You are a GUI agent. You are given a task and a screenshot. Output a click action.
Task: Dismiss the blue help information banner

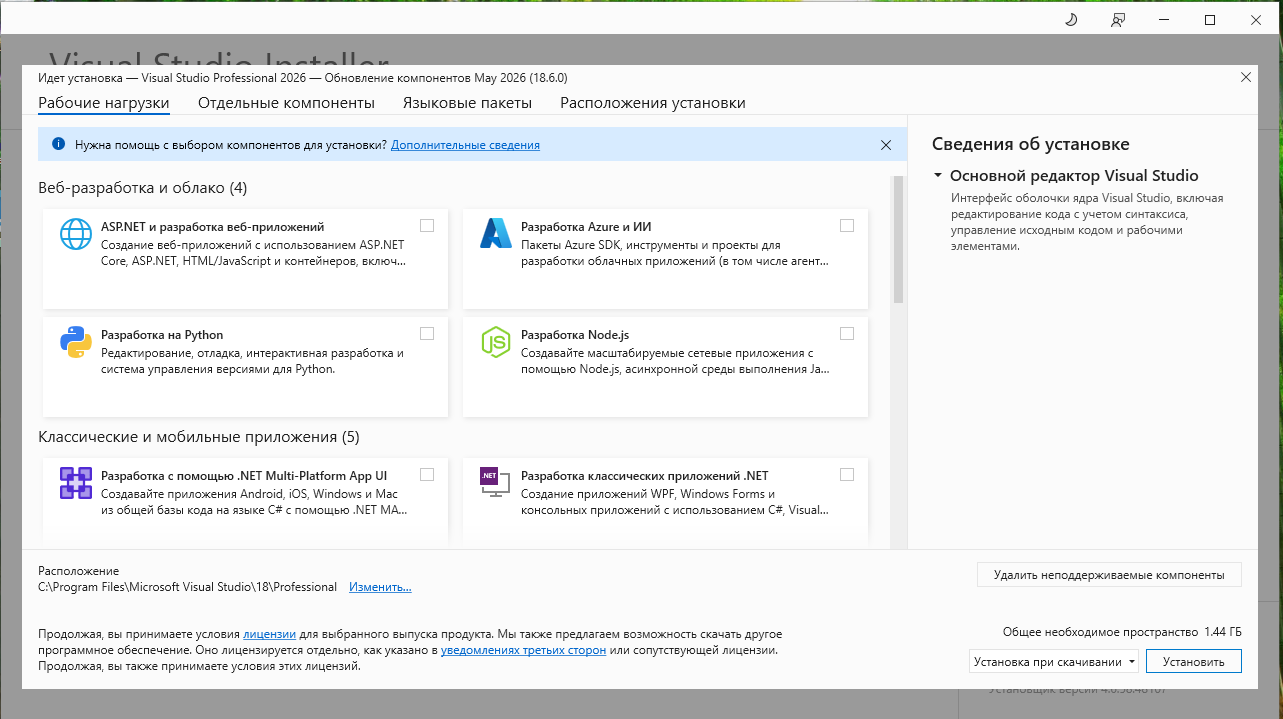click(885, 145)
